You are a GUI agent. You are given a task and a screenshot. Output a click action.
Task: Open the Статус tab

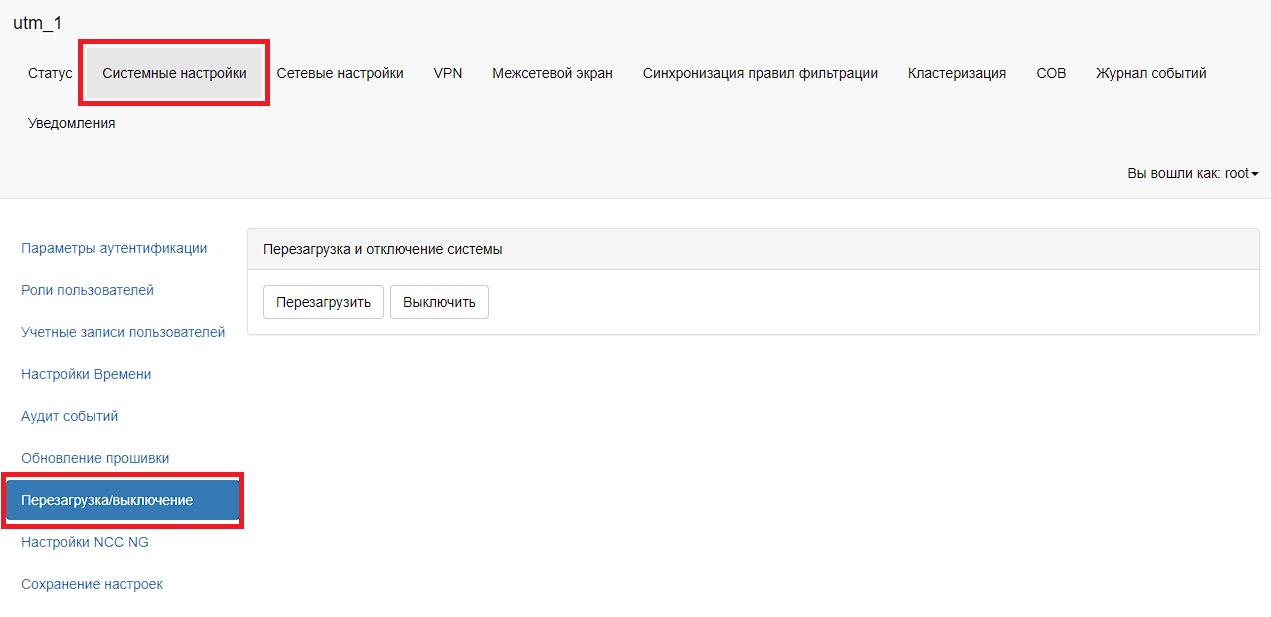pos(50,73)
